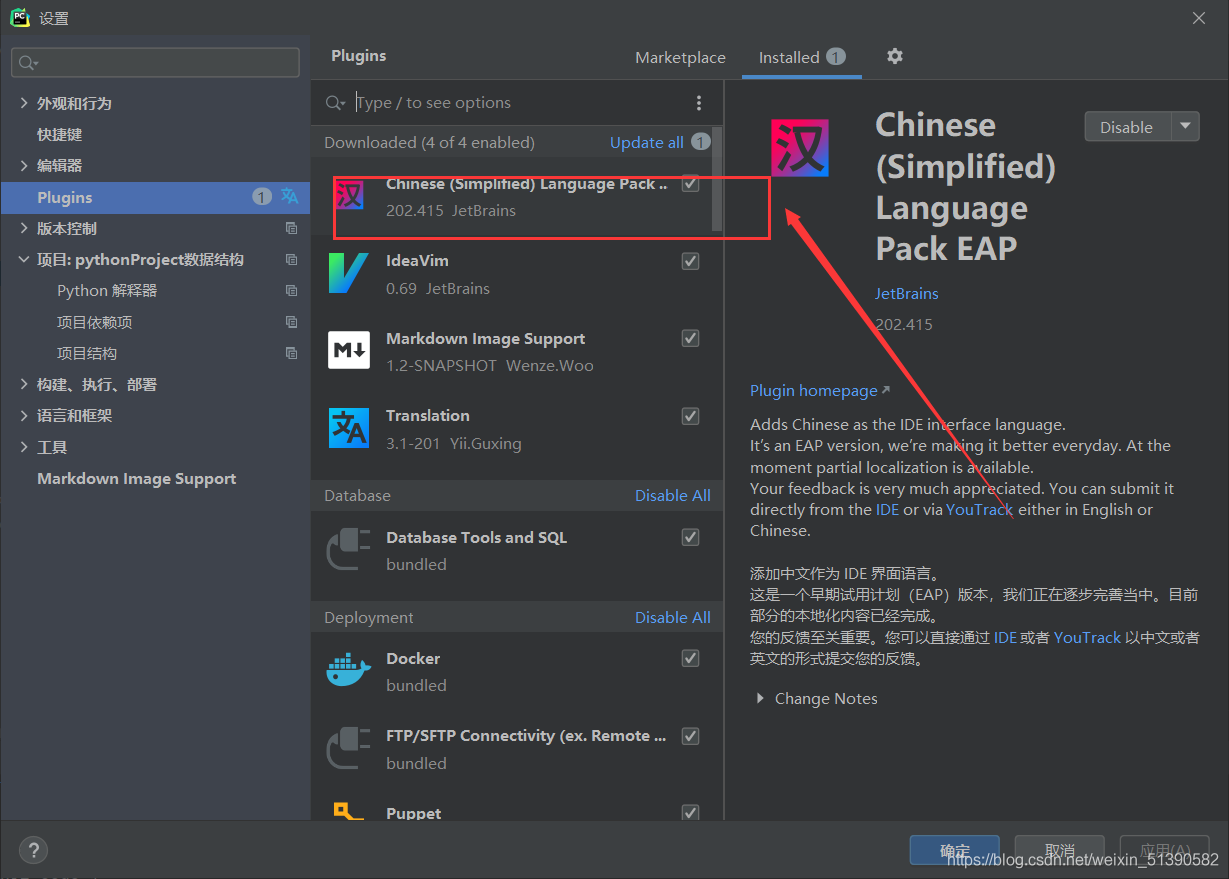
Task: Click the Chinese Language Pack list icon
Action: pos(349,195)
